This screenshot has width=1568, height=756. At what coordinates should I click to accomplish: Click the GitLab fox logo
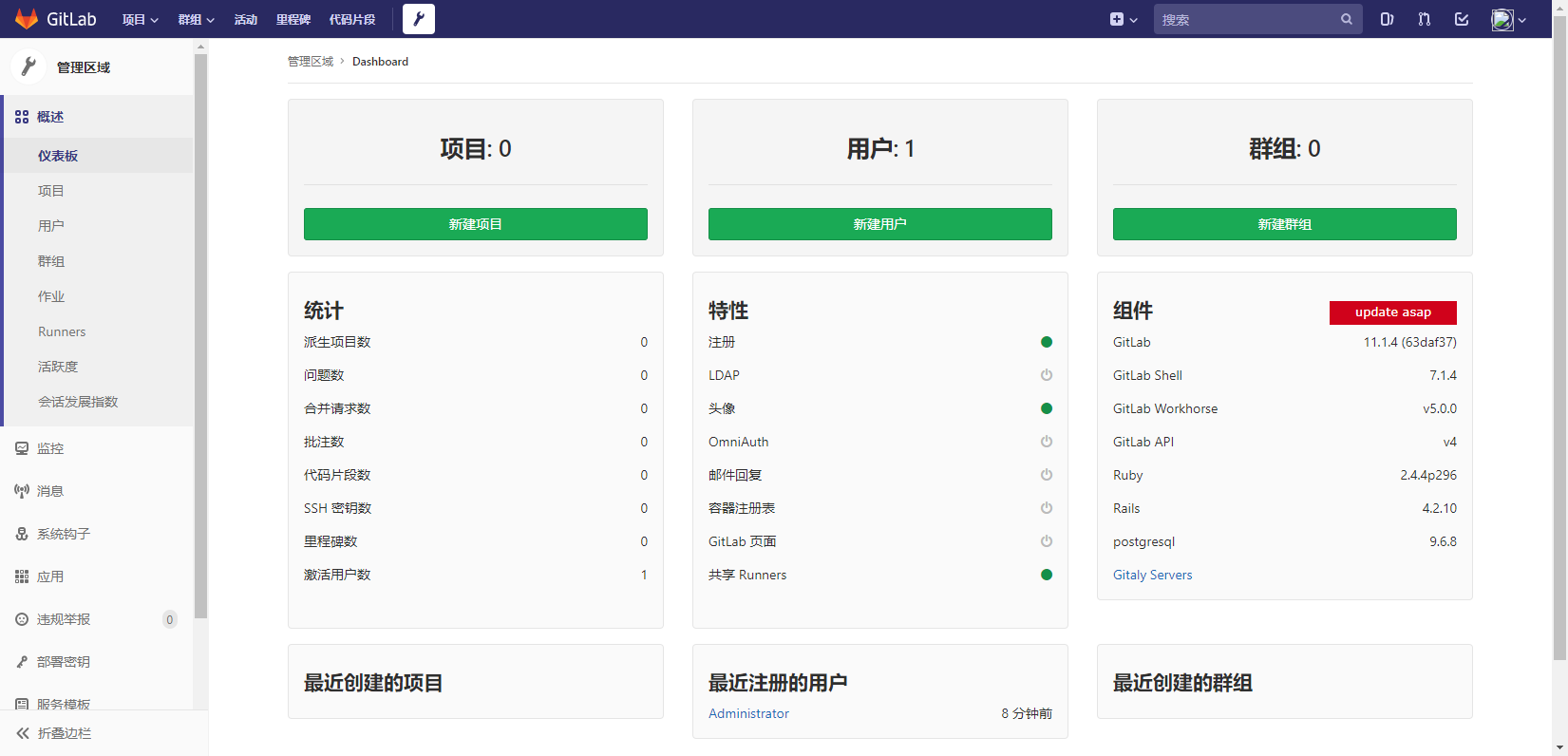[27, 19]
